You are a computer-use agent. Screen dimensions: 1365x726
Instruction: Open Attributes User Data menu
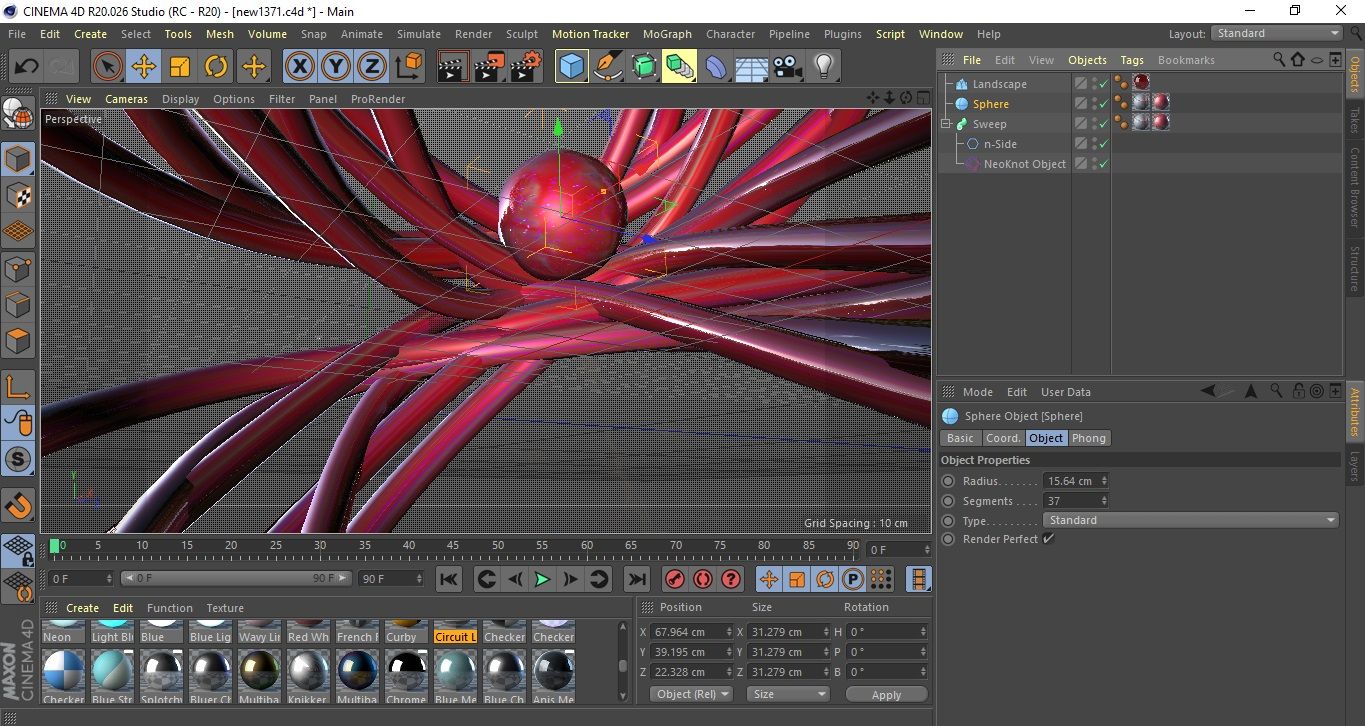click(x=1066, y=392)
